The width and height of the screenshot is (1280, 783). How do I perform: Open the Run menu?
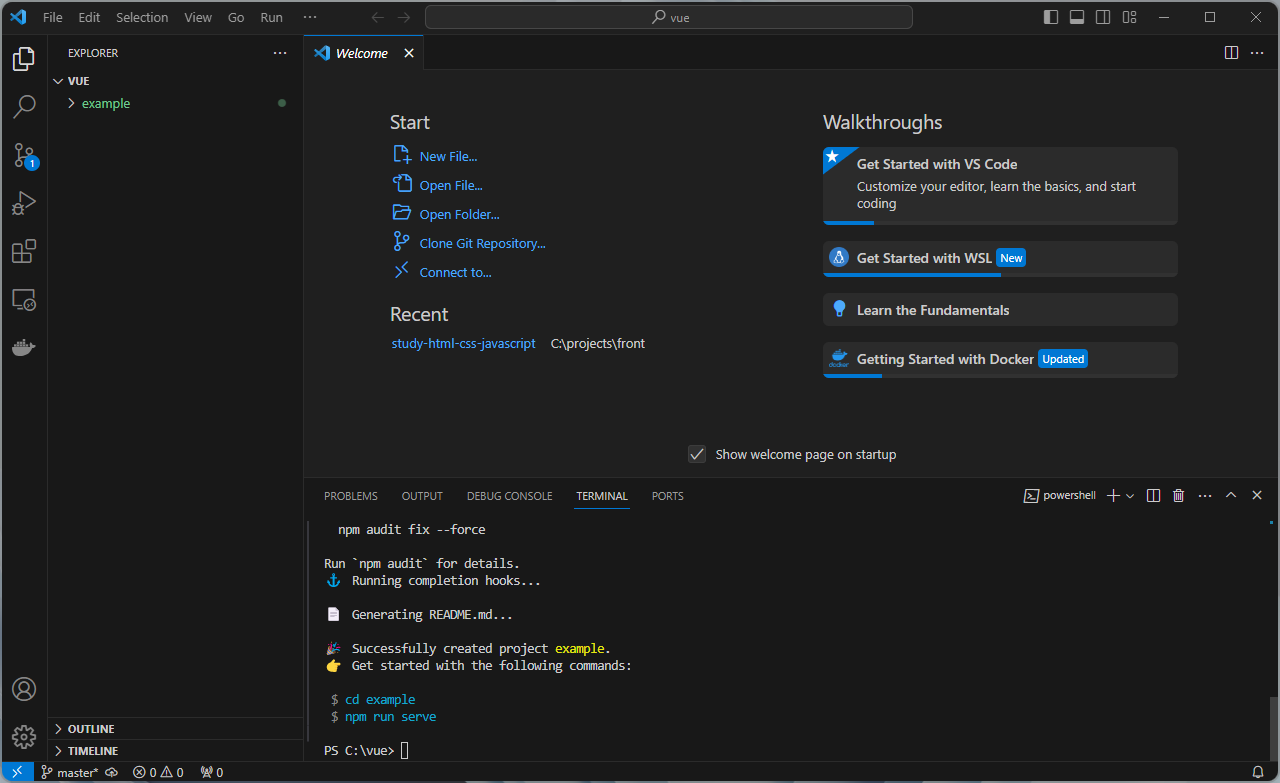[x=271, y=17]
